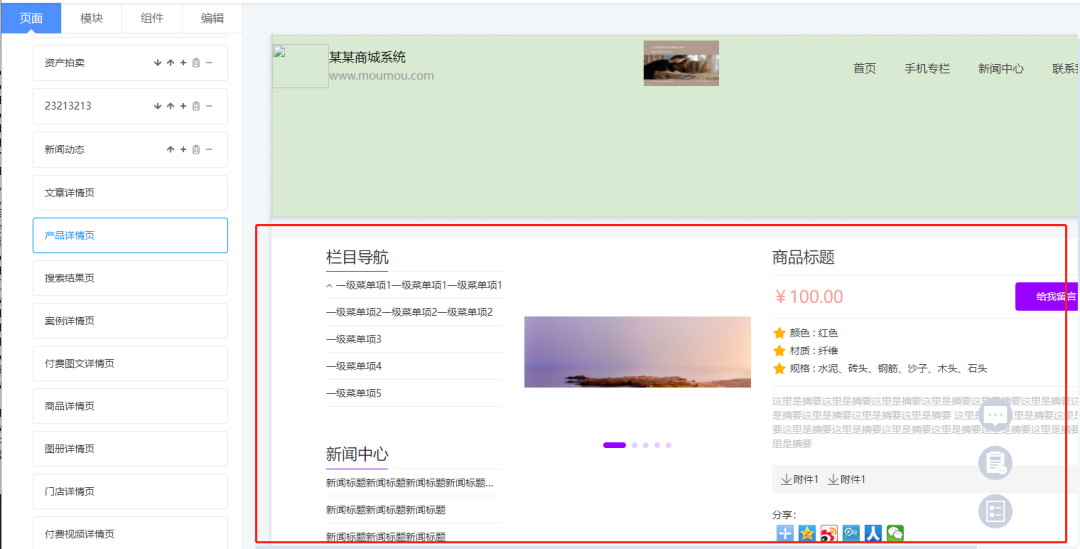Open 手机专栏 in the site navigation
This screenshot has width=1080, height=549.
[x=927, y=69]
